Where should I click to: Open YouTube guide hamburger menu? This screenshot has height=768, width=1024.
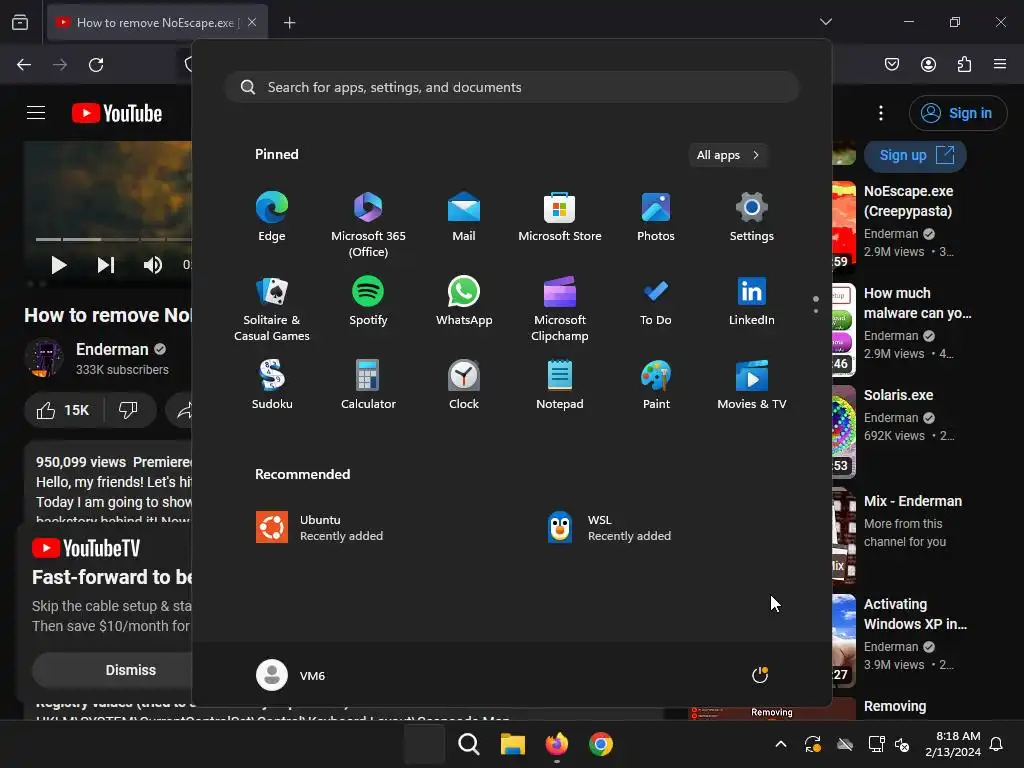36,113
